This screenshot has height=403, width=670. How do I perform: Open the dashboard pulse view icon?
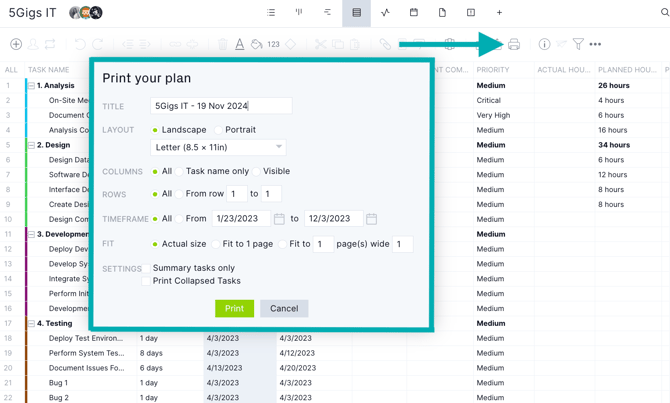coord(385,12)
